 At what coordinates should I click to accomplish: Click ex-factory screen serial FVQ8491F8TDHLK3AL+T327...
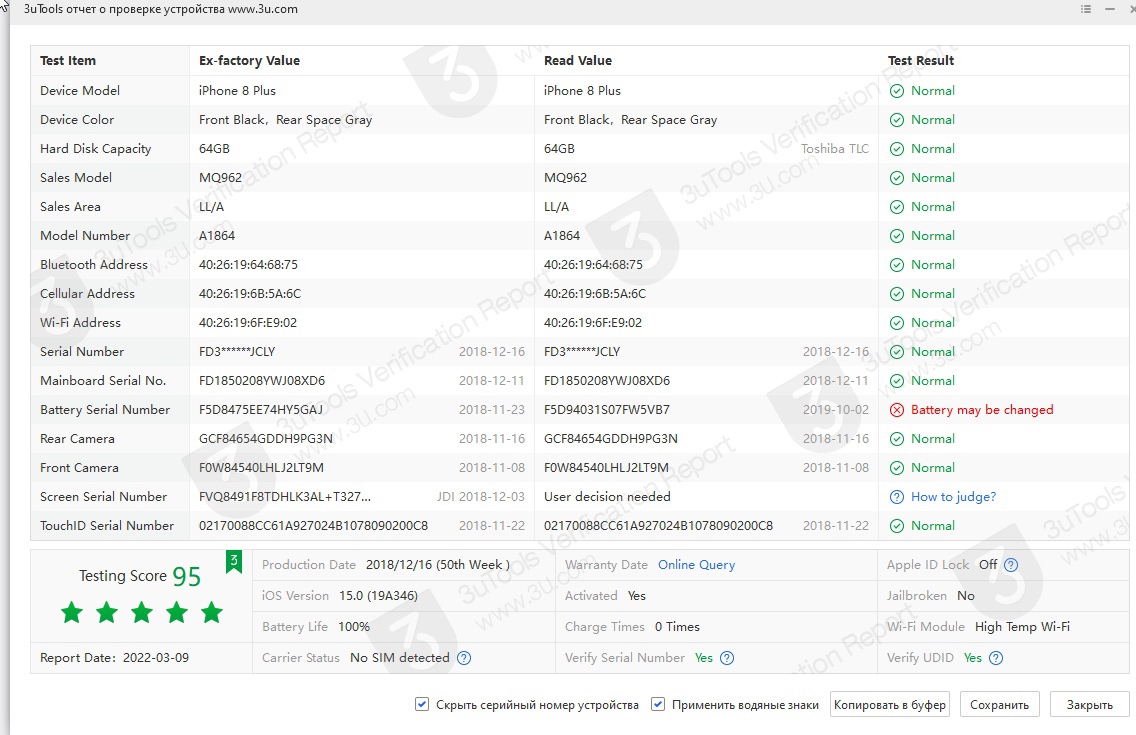285,497
